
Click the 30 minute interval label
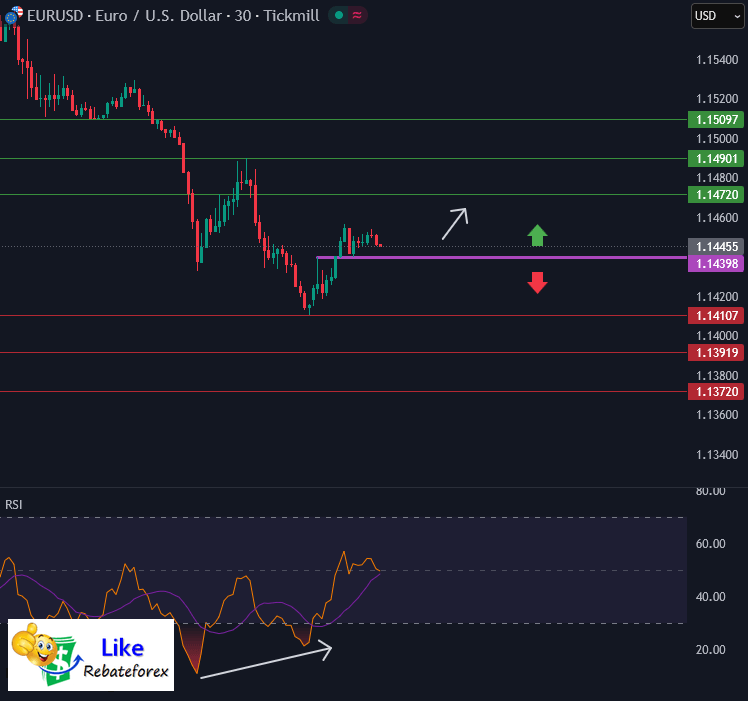(242, 16)
